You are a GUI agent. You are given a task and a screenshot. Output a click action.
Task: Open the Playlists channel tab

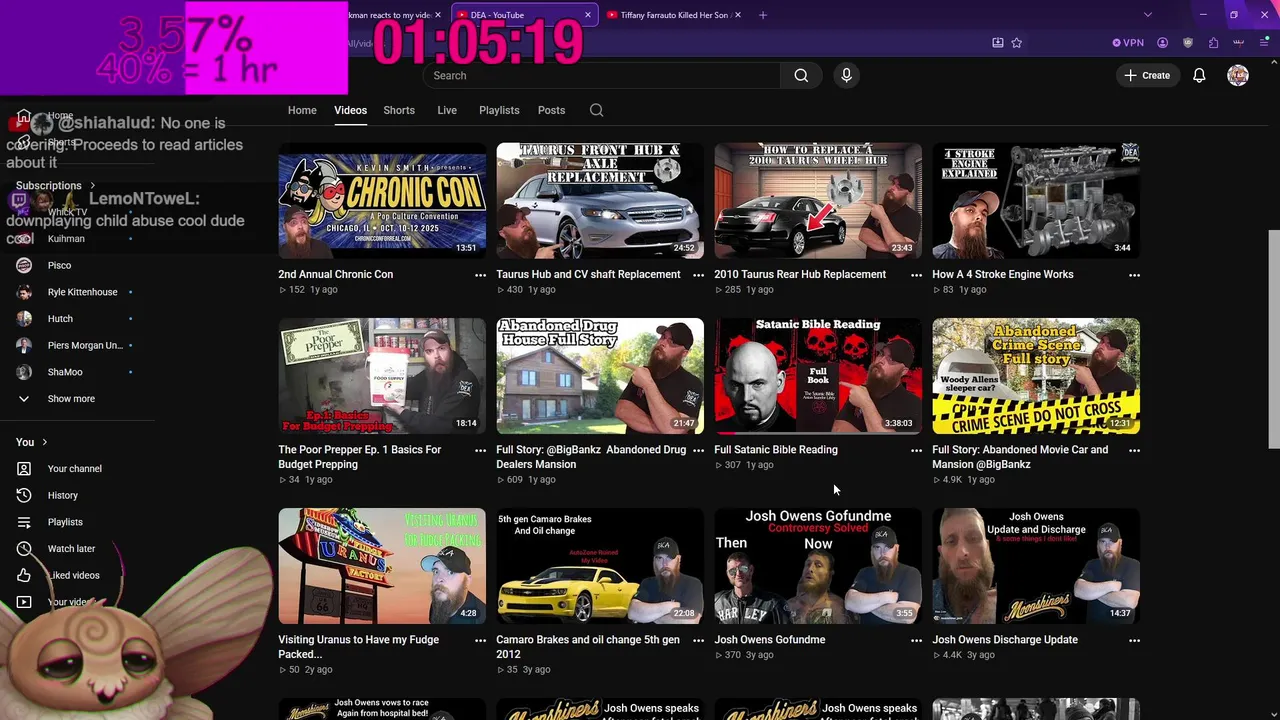click(x=499, y=110)
